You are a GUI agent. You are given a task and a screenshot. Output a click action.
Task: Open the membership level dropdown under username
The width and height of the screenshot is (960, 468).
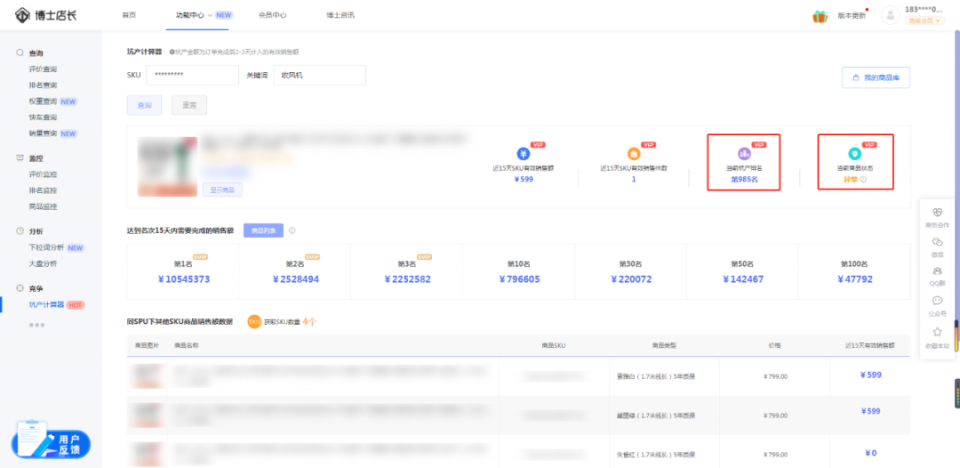(926, 21)
